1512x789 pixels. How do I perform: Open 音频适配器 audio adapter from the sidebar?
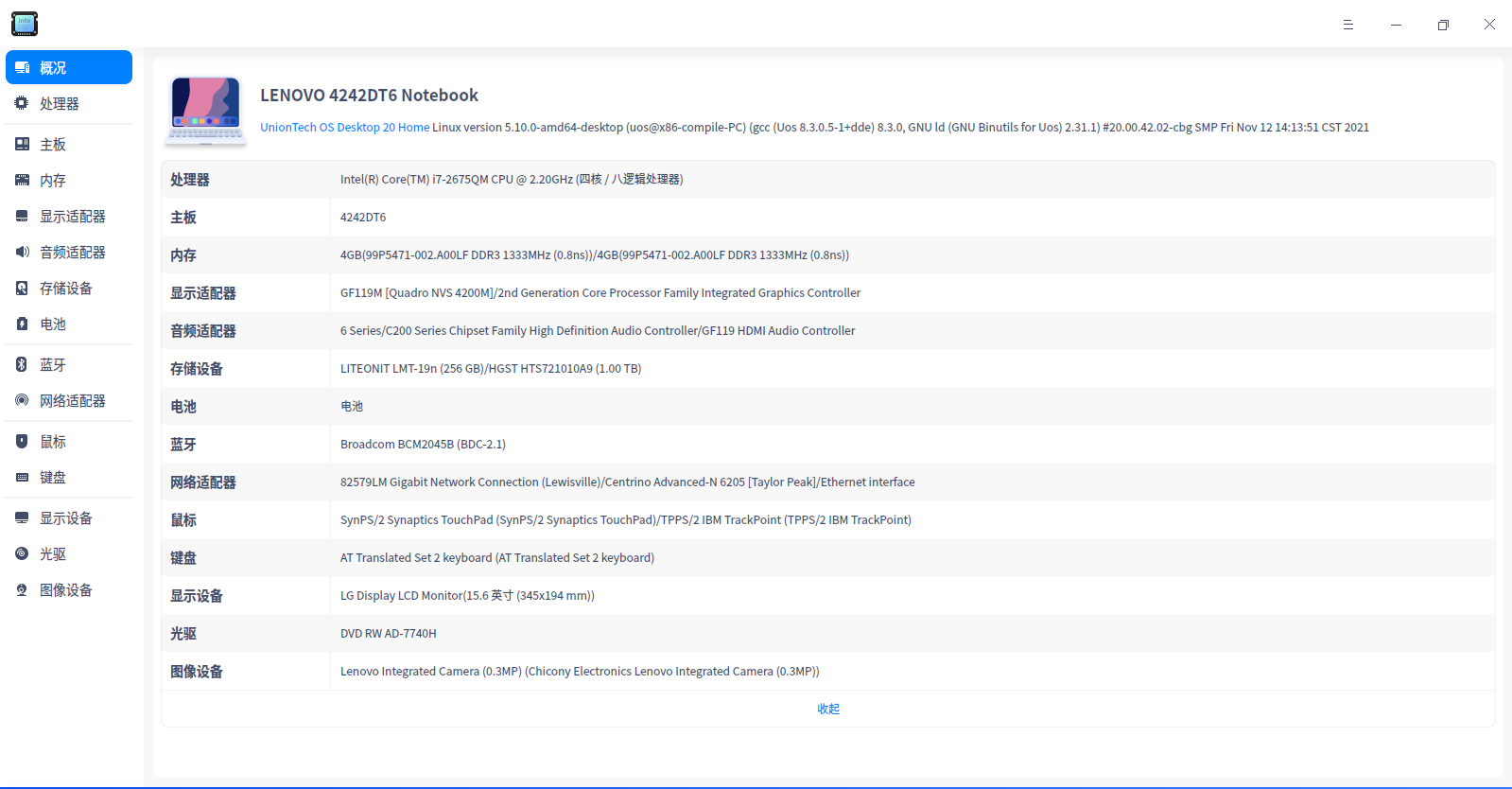pos(69,252)
